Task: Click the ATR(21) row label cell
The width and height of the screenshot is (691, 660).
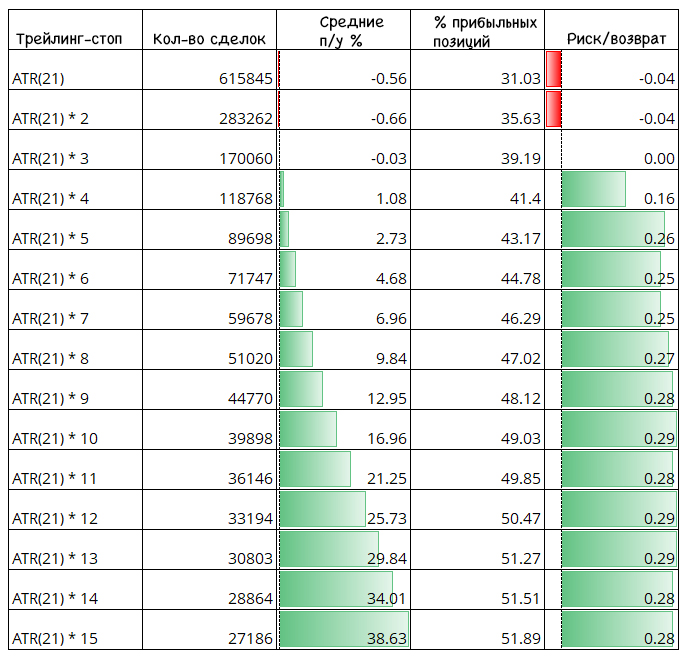Action: click(75, 70)
